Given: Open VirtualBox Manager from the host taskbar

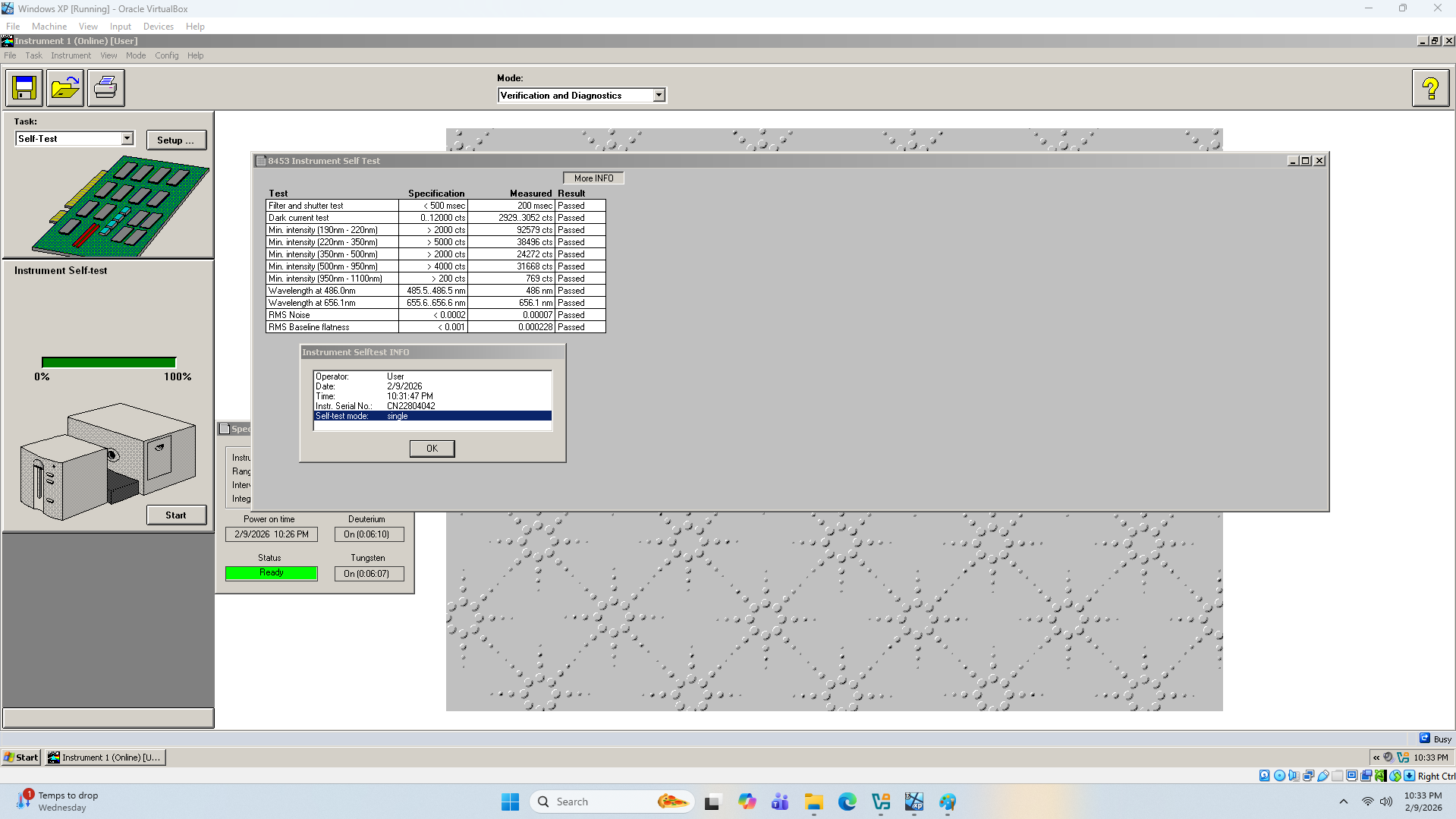Looking at the screenshot, I should pyautogui.click(x=881, y=802).
